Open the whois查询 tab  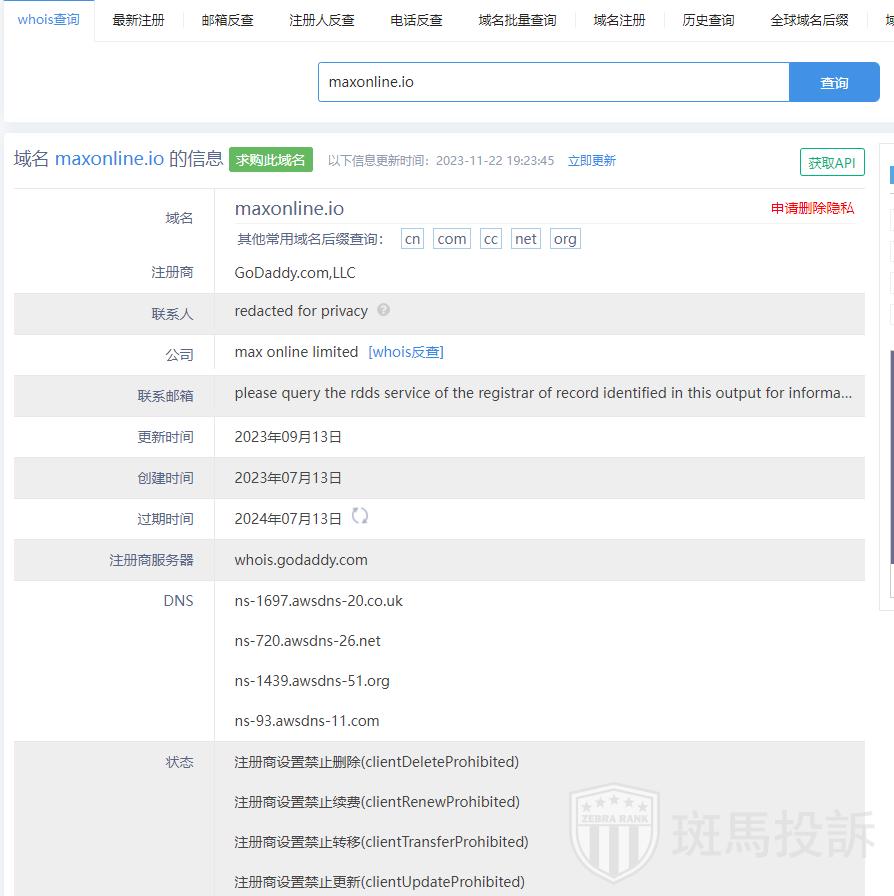[48, 20]
